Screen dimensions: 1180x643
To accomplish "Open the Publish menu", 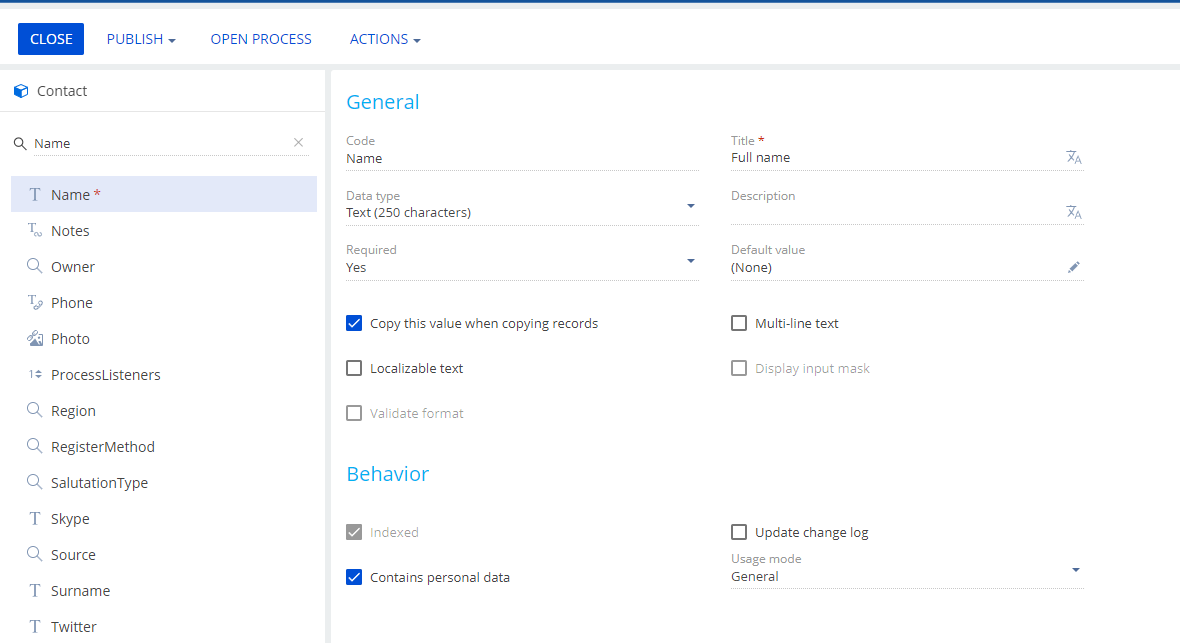I will tap(141, 39).
